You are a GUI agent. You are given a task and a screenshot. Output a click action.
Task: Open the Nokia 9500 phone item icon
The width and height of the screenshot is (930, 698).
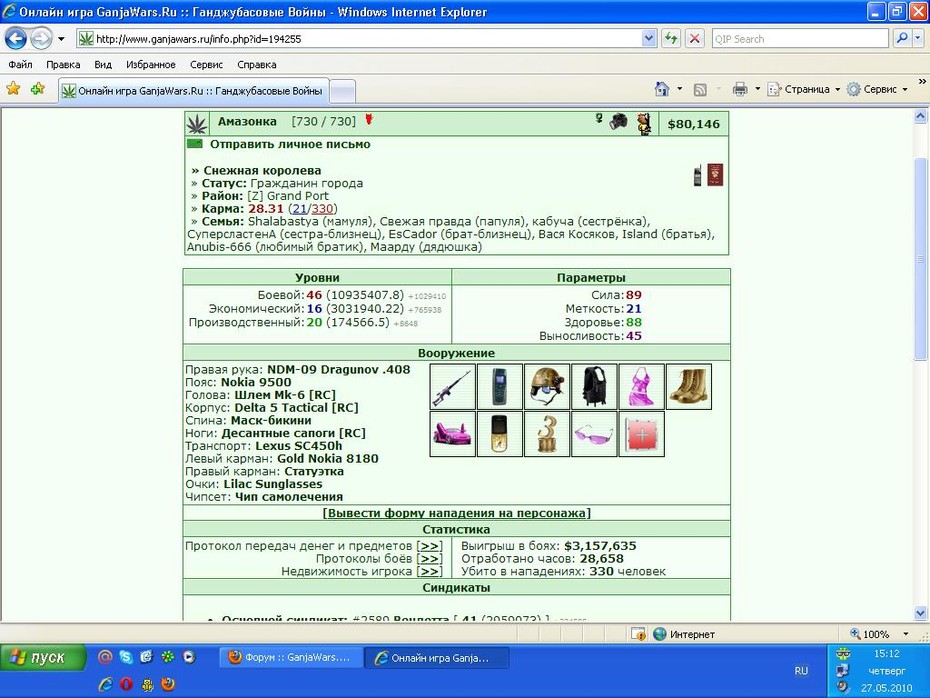pyautogui.click(x=499, y=387)
